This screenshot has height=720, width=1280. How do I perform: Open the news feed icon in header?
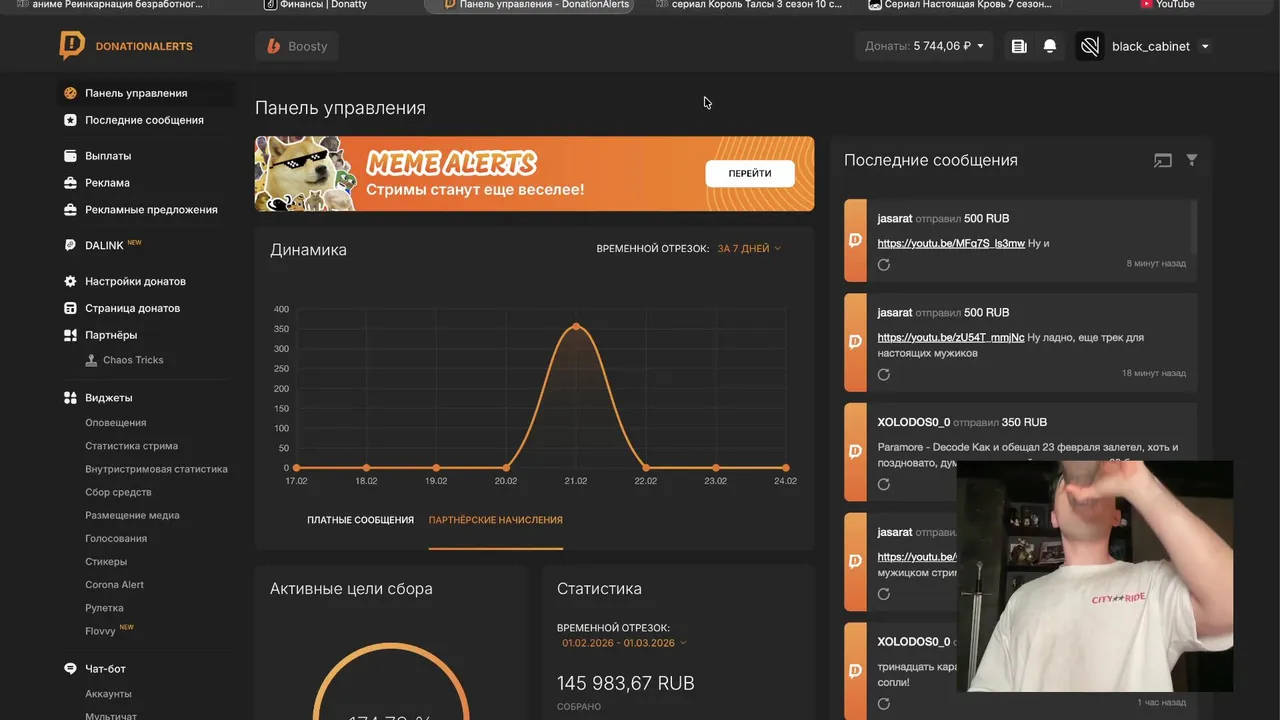[1019, 46]
